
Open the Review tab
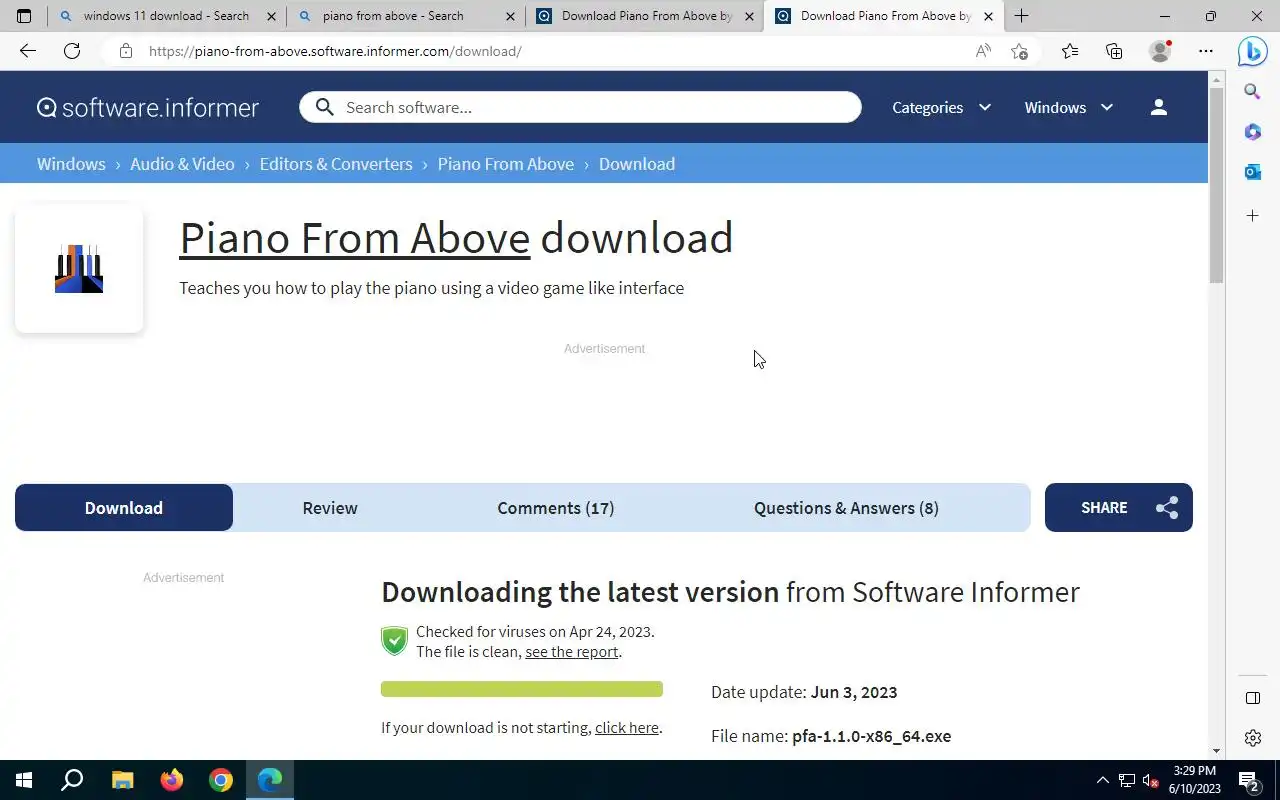tap(330, 508)
